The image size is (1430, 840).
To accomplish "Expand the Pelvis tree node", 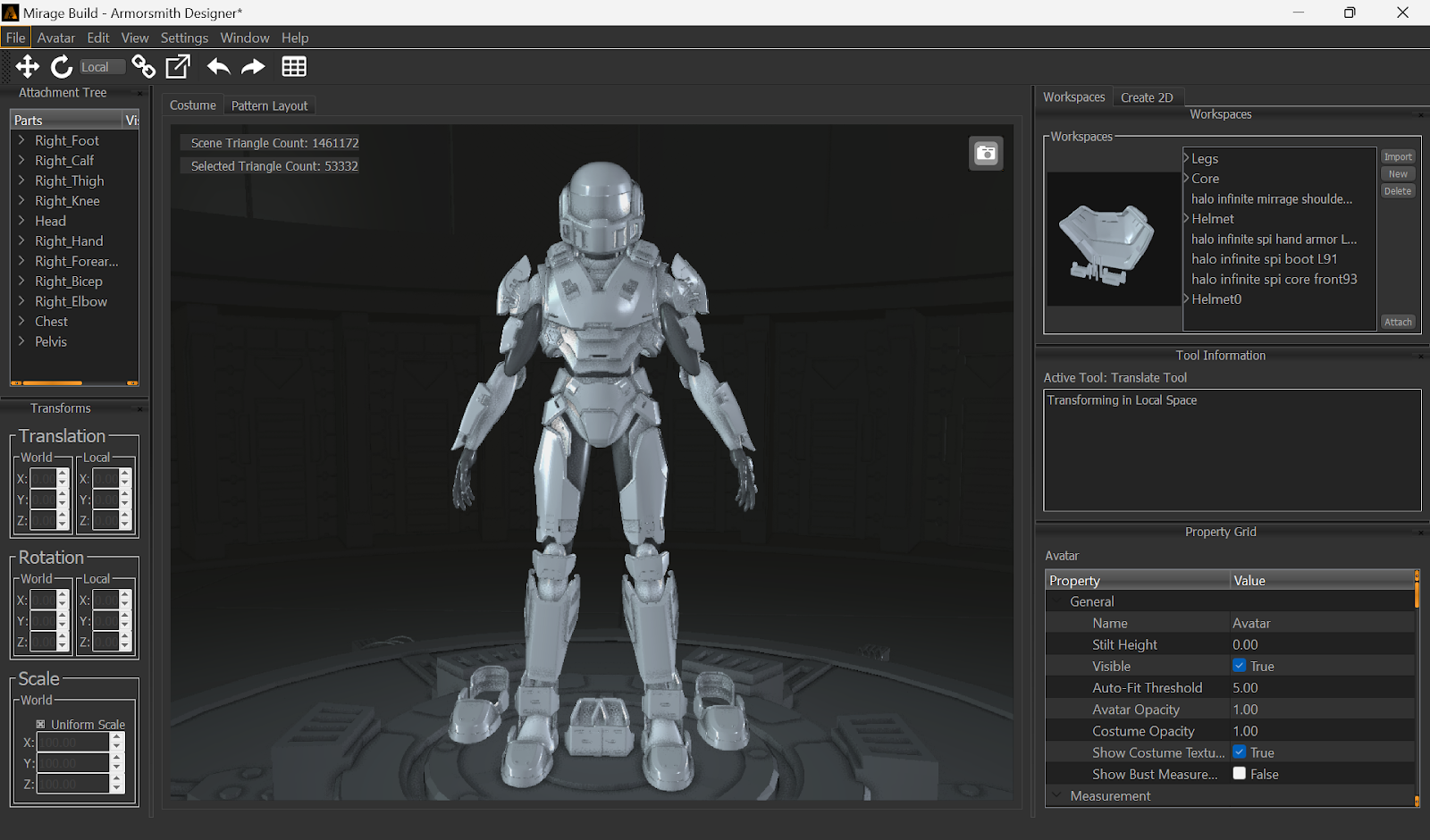I will tap(21, 341).
